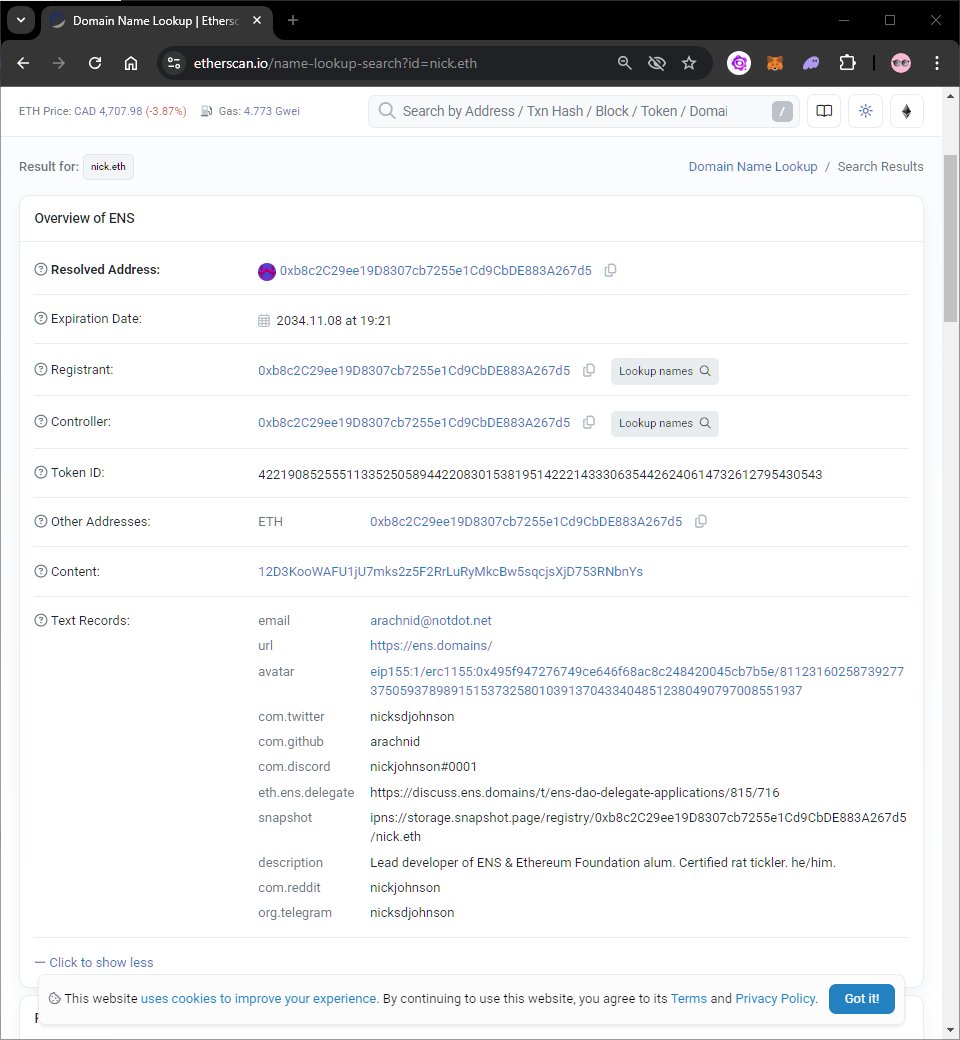
Task: Open the browser home page
Action: 131,63
